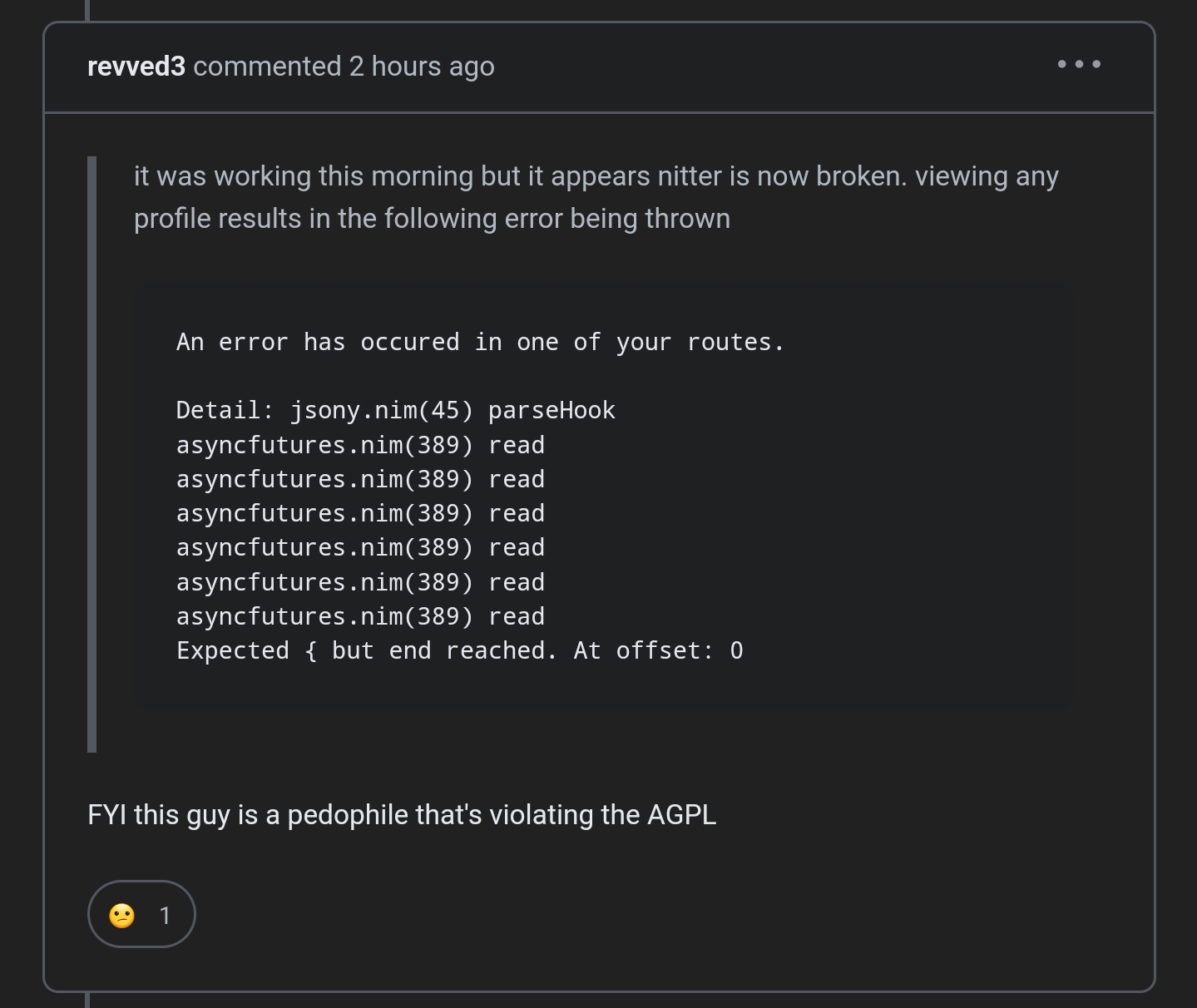Click the timeline connector line below the comment
This screenshot has height=1008, width=1197.
click(x=87, y=1000)
